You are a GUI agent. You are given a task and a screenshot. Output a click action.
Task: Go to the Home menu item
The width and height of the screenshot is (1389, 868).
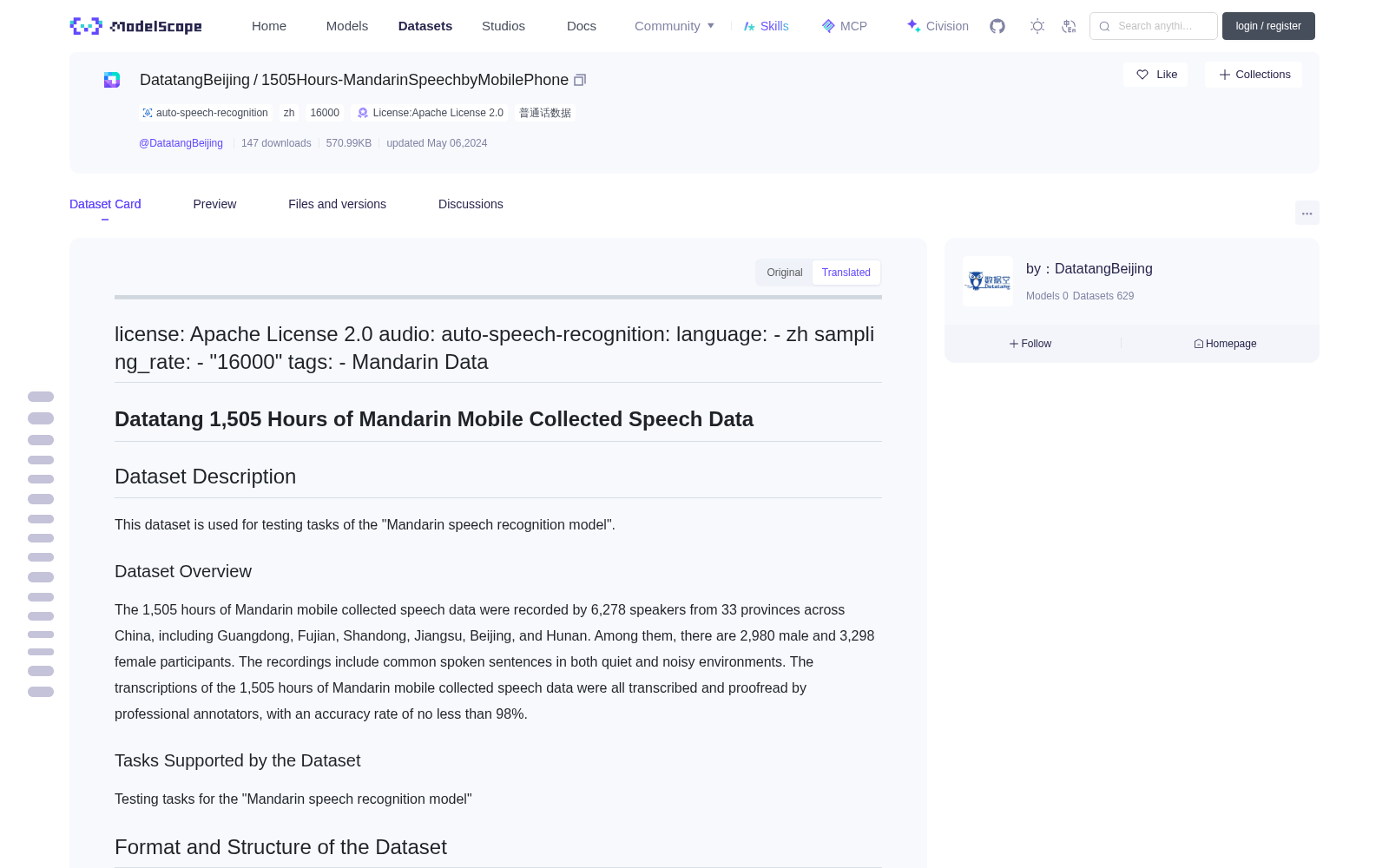[269, 26]
